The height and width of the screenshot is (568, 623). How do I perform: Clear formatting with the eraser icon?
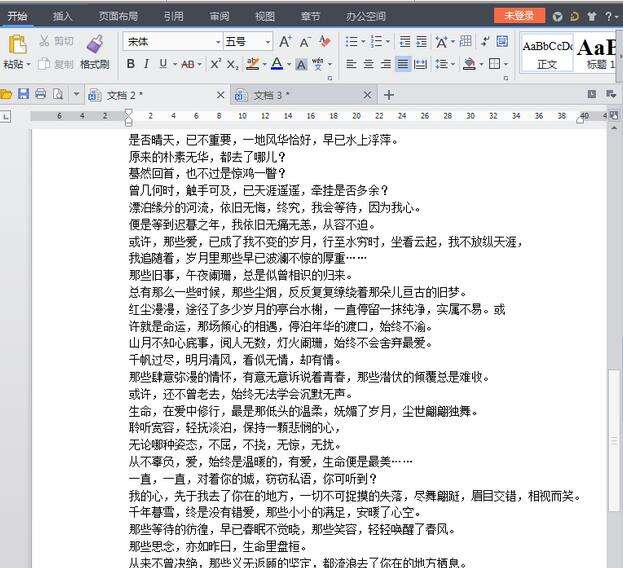pyautogui.click(x=325, y=41)
